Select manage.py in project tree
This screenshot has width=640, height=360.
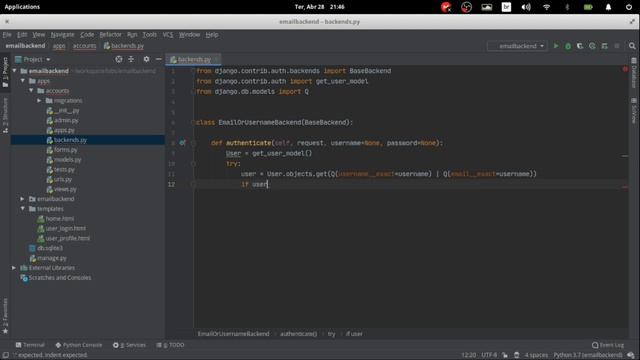click(x=52, y=258)
